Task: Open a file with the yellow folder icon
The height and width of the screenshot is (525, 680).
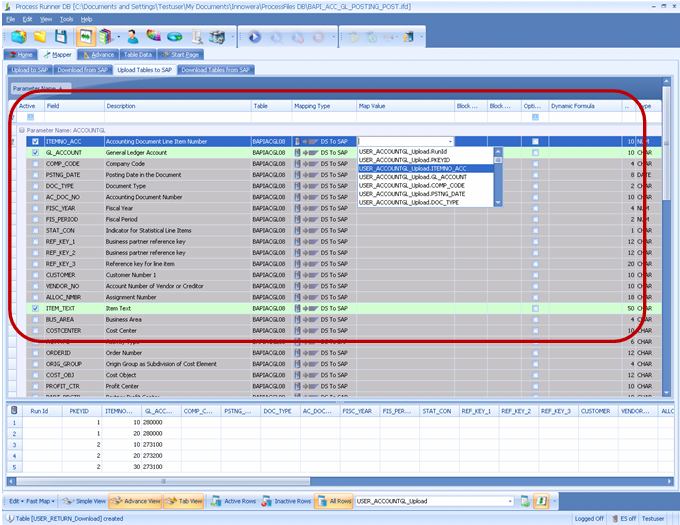Action: coord(40,37)
